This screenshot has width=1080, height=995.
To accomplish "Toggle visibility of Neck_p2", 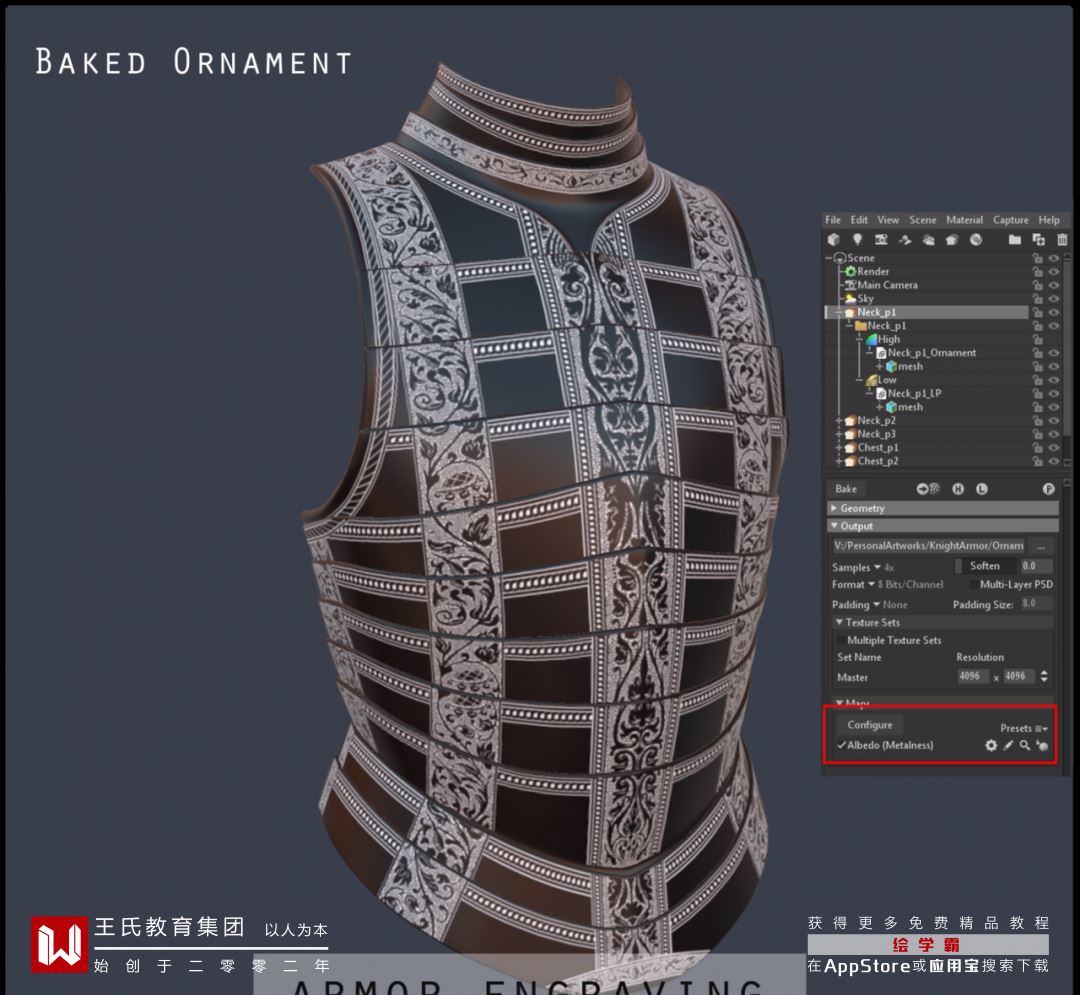I will (x=1054, y=421).
